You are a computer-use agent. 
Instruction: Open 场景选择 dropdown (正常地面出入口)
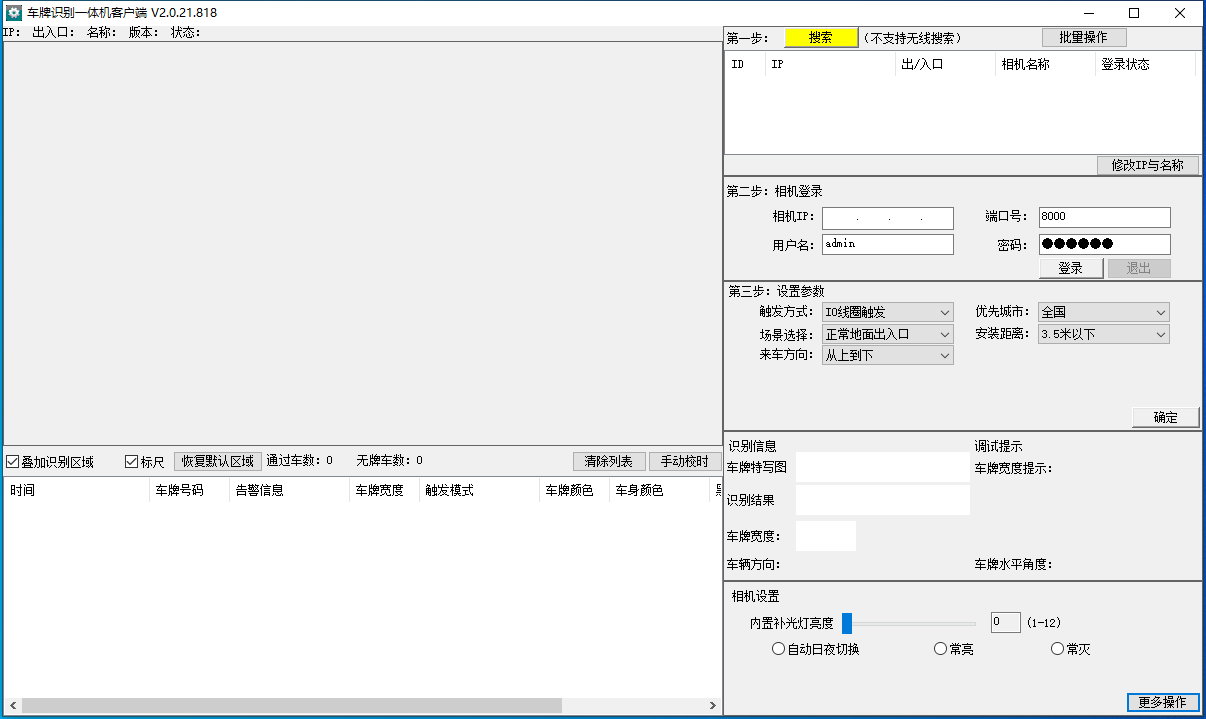887,334
